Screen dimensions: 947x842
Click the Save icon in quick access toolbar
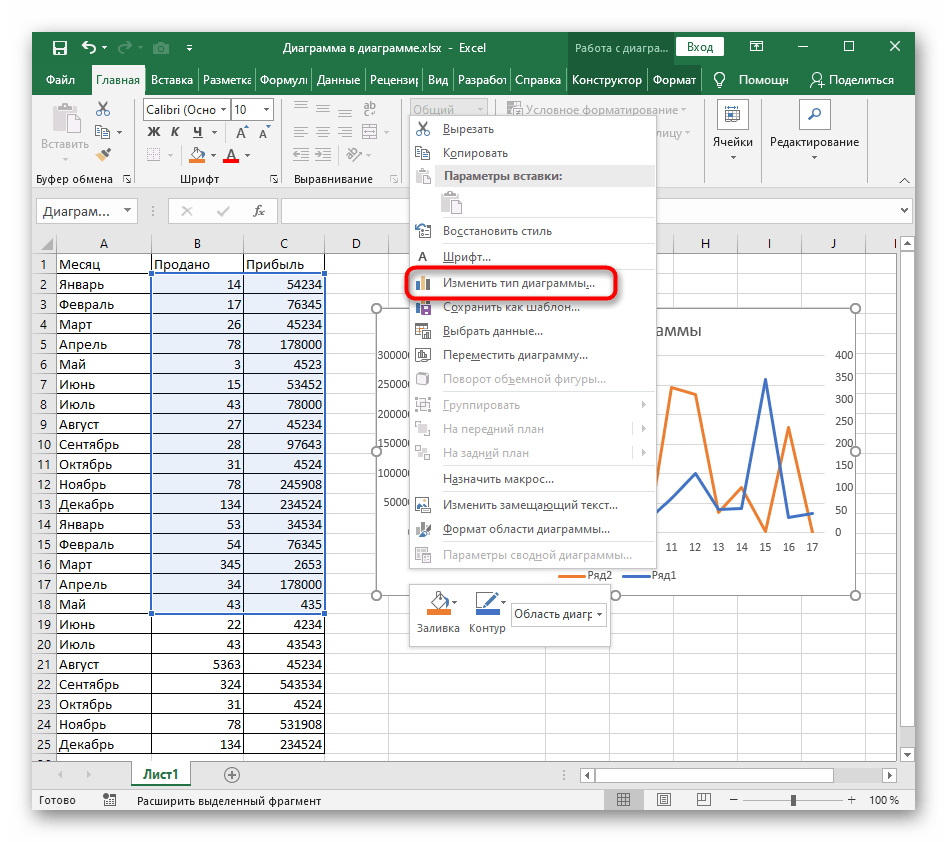(59, 47)
